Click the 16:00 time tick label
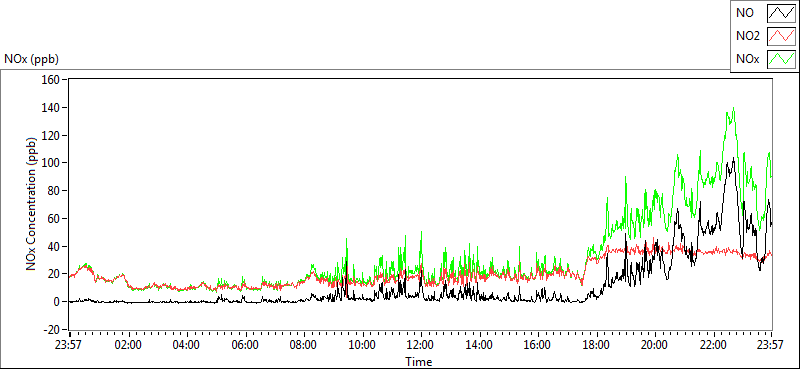This screenshot has width=800, height=369. (x=538, y=344)
